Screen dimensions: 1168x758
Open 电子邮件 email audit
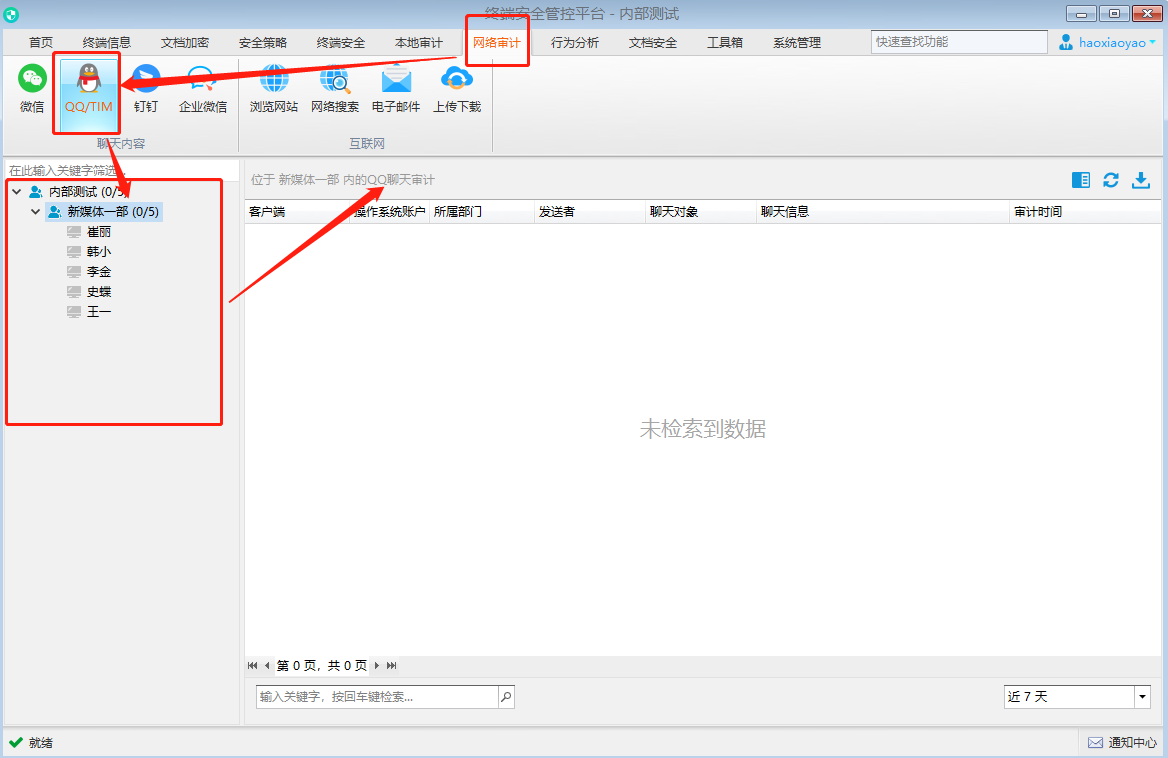[396, 88]
